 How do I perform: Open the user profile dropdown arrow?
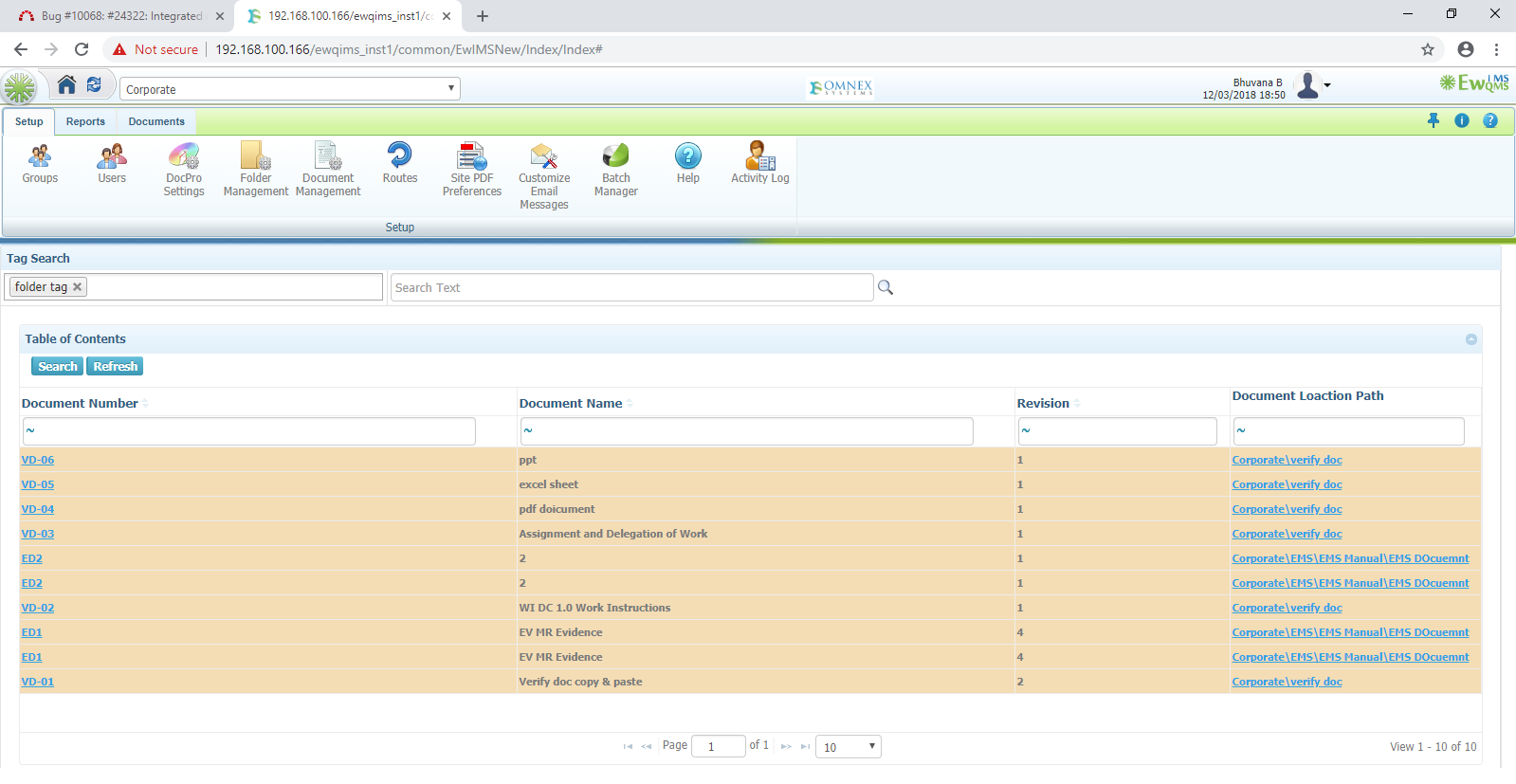pos(1327,85)
